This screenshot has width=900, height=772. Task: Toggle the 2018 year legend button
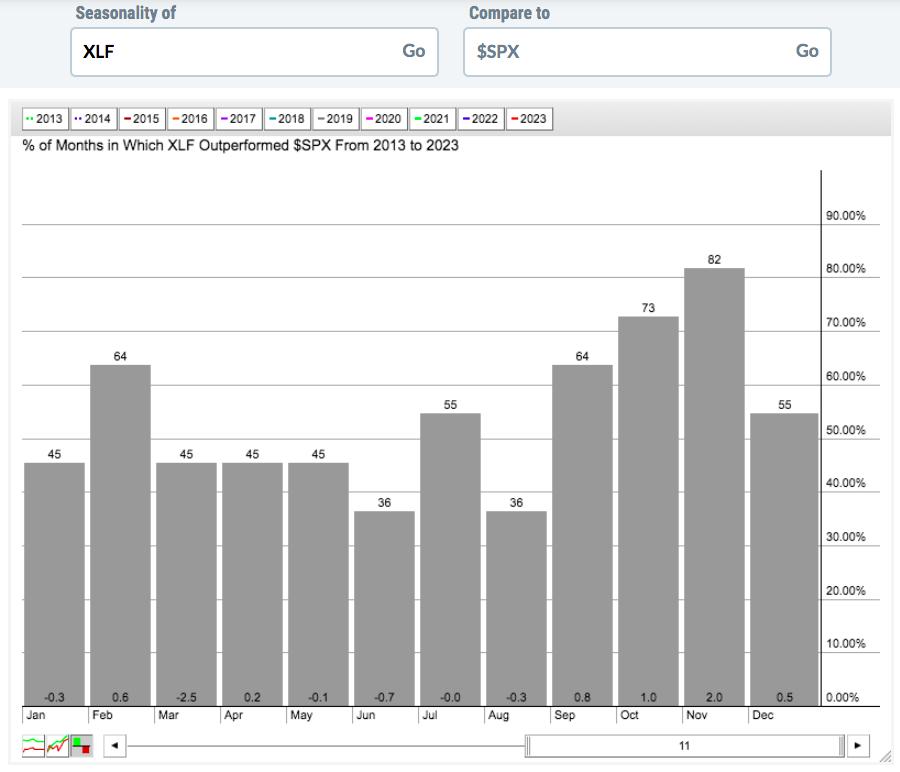tap(287, 119)
